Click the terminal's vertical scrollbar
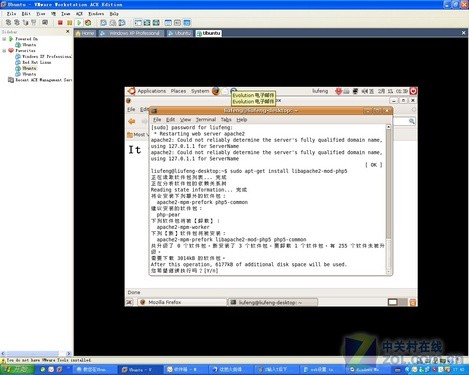This screenshot has height=375, width=469. point(388,199)
